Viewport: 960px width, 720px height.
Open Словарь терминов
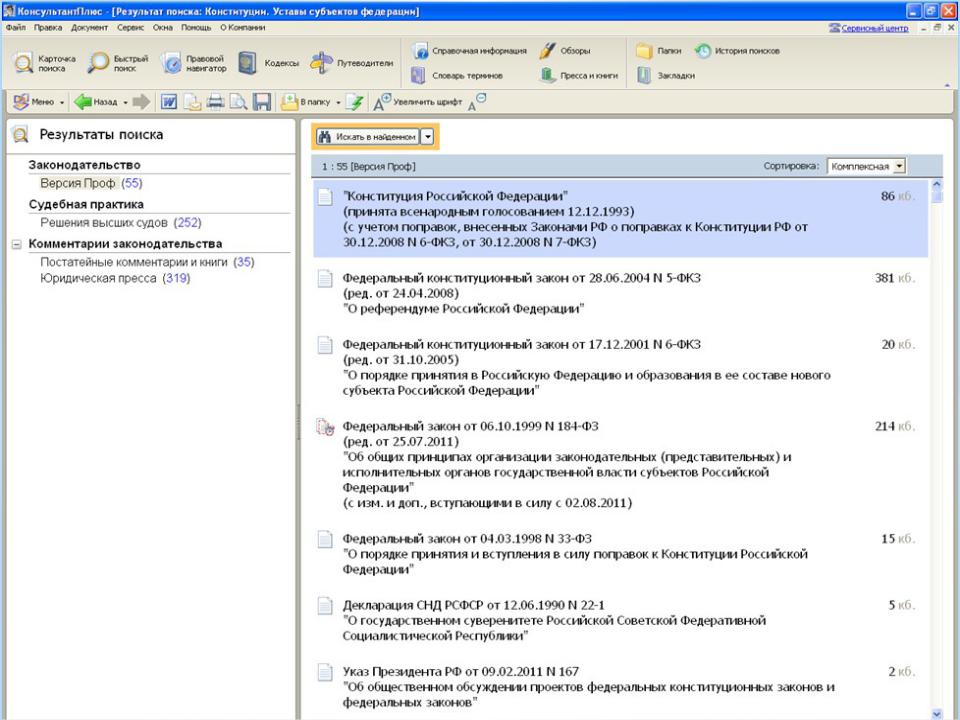pyautogui.click(x=457, y=75)
